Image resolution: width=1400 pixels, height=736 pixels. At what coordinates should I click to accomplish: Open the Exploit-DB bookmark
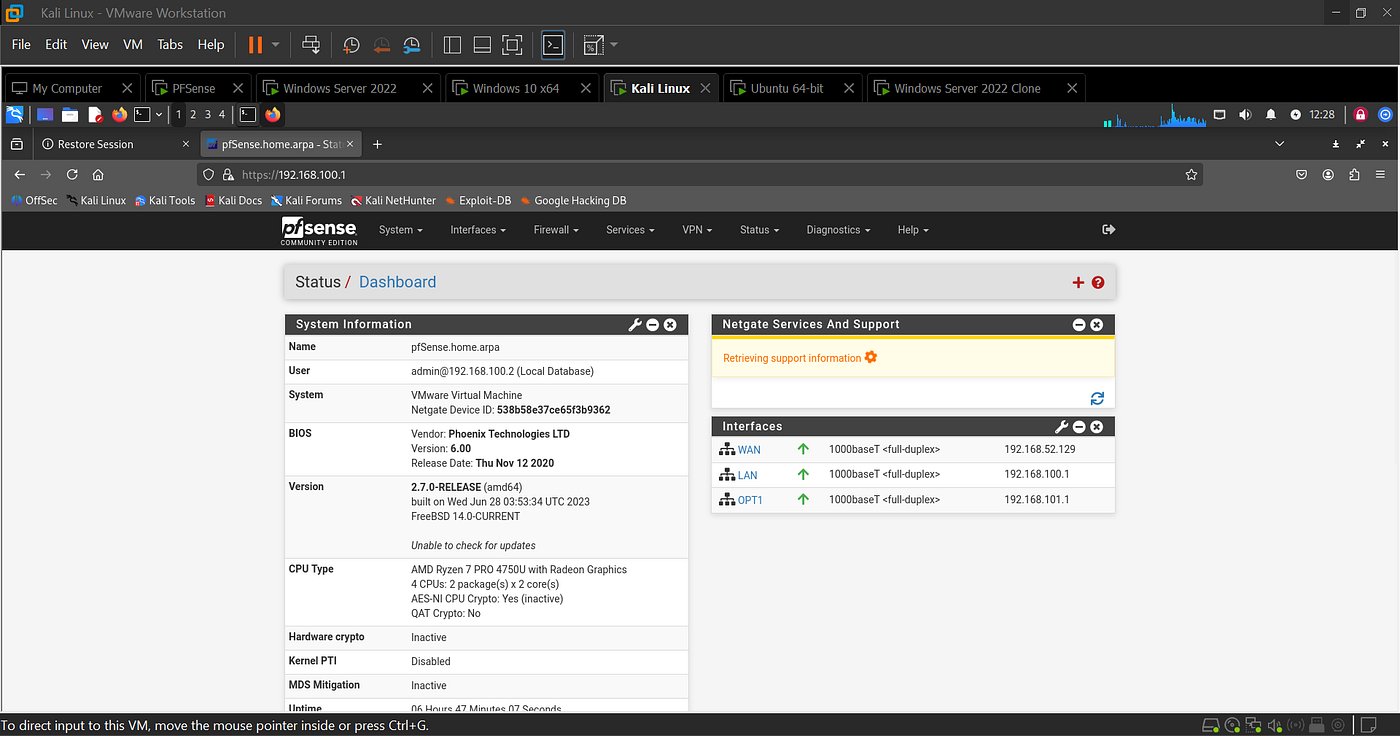click(478, 200)
